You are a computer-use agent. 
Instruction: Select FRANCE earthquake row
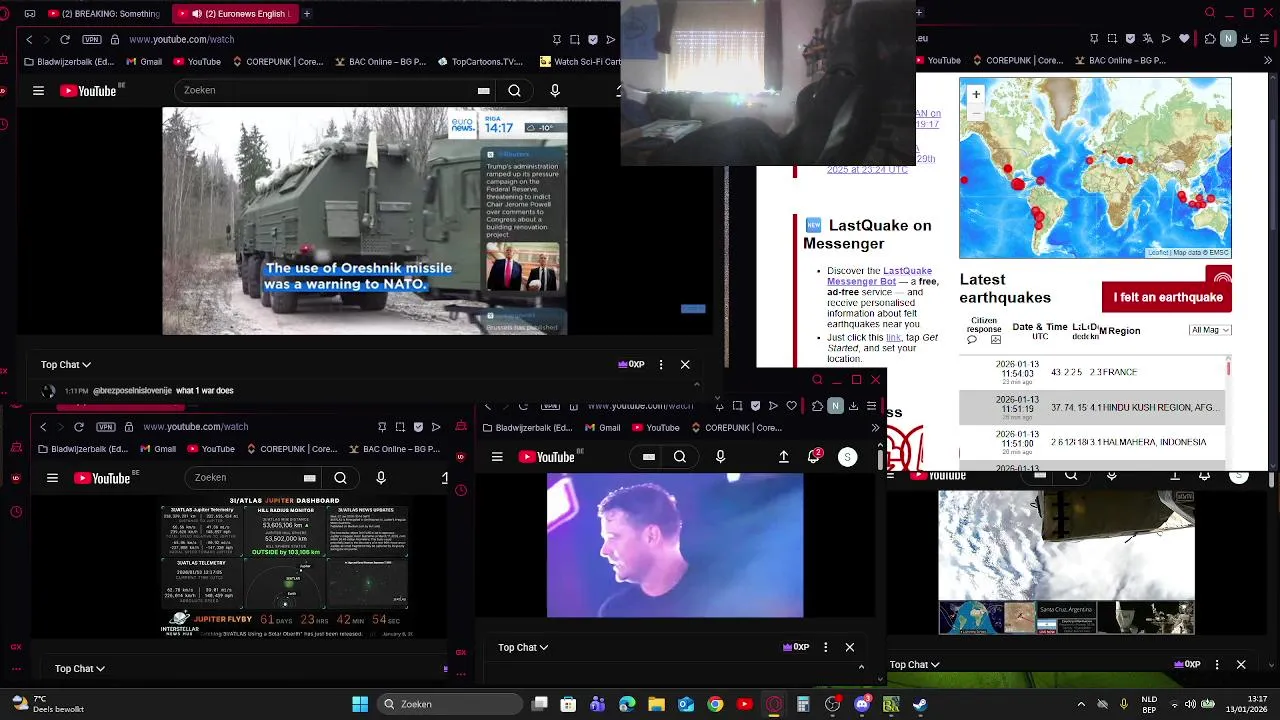[x=1092, y=372]
